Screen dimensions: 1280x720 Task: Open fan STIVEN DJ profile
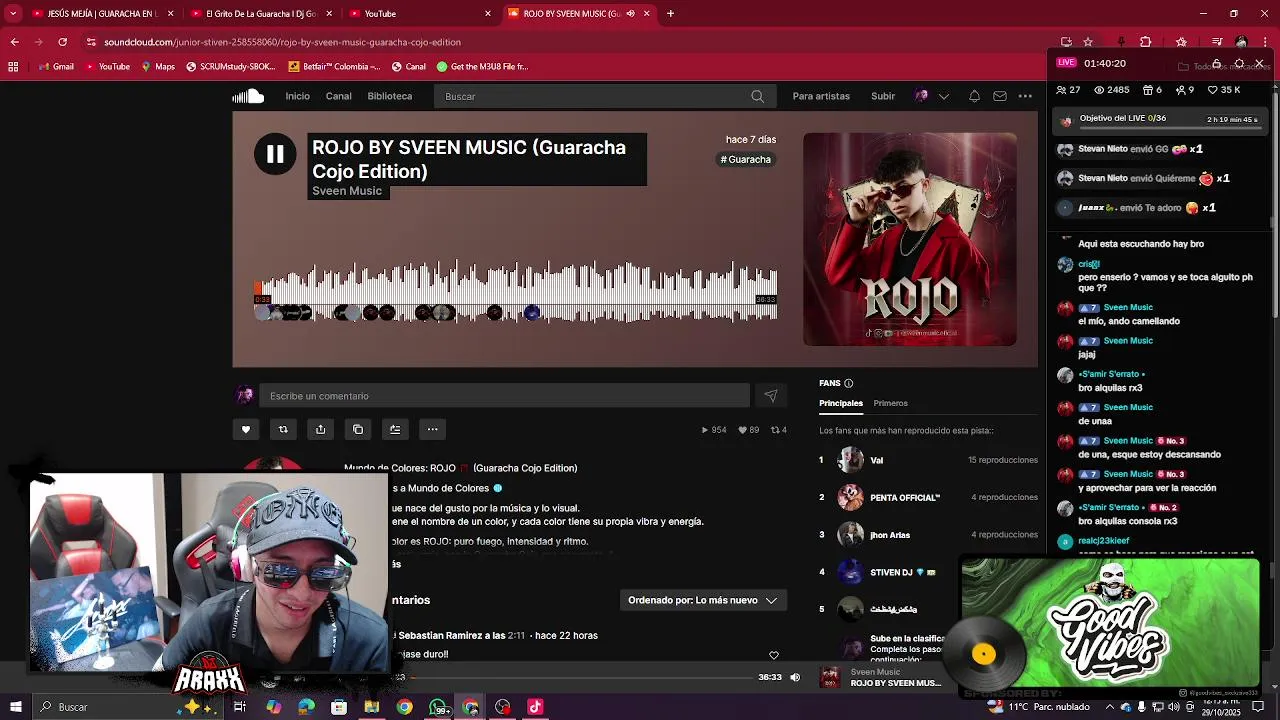point(891,572)
